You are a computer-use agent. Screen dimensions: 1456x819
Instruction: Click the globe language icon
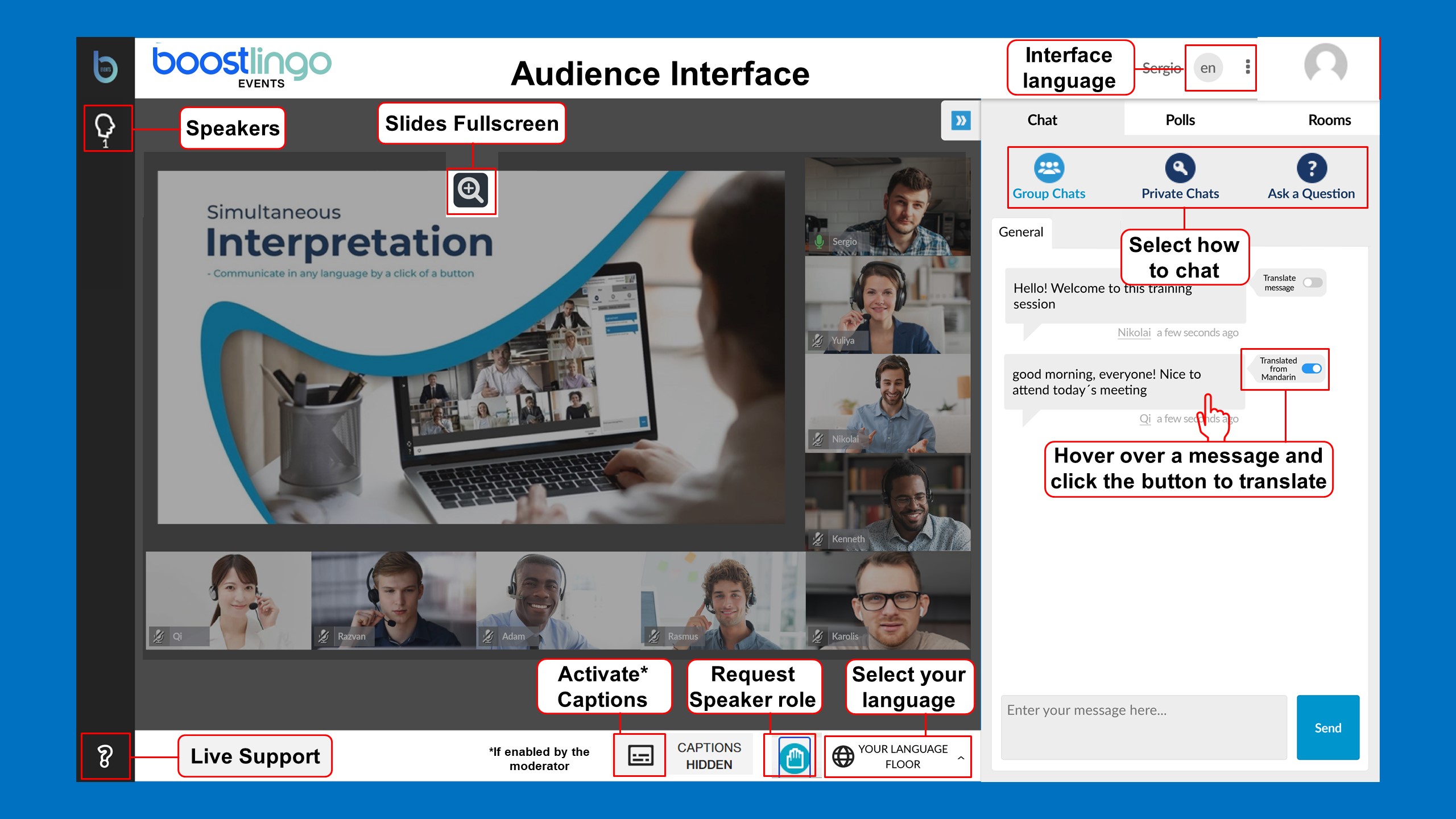[843, 756]
